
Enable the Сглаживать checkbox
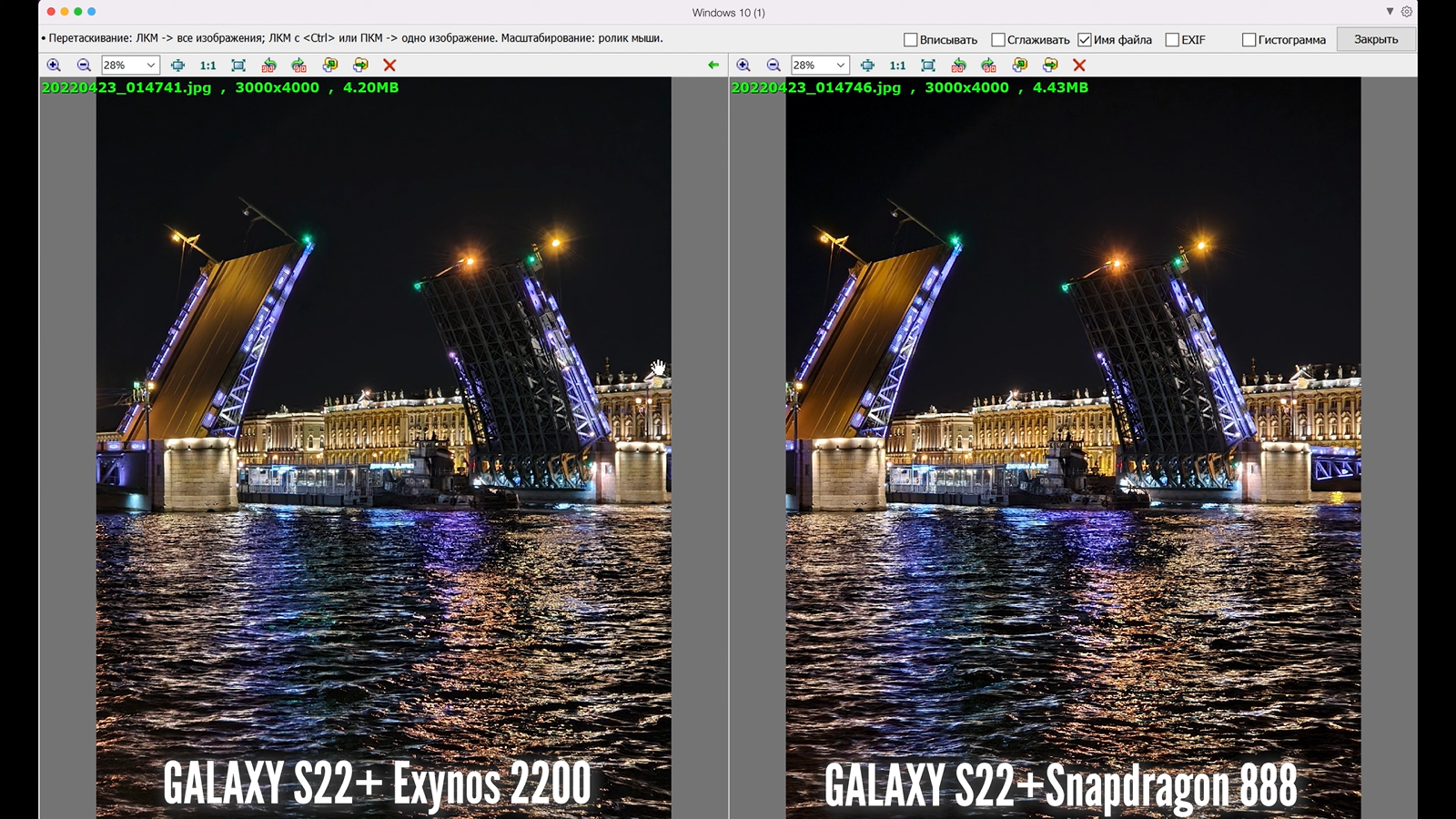click(x=997, y=40)
